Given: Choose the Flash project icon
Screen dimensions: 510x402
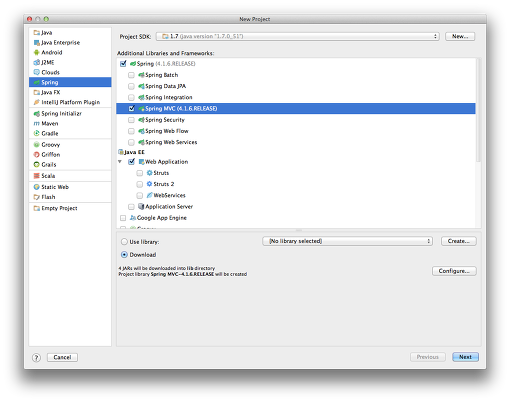Looking at the screenshot, I should pos(37,197).
